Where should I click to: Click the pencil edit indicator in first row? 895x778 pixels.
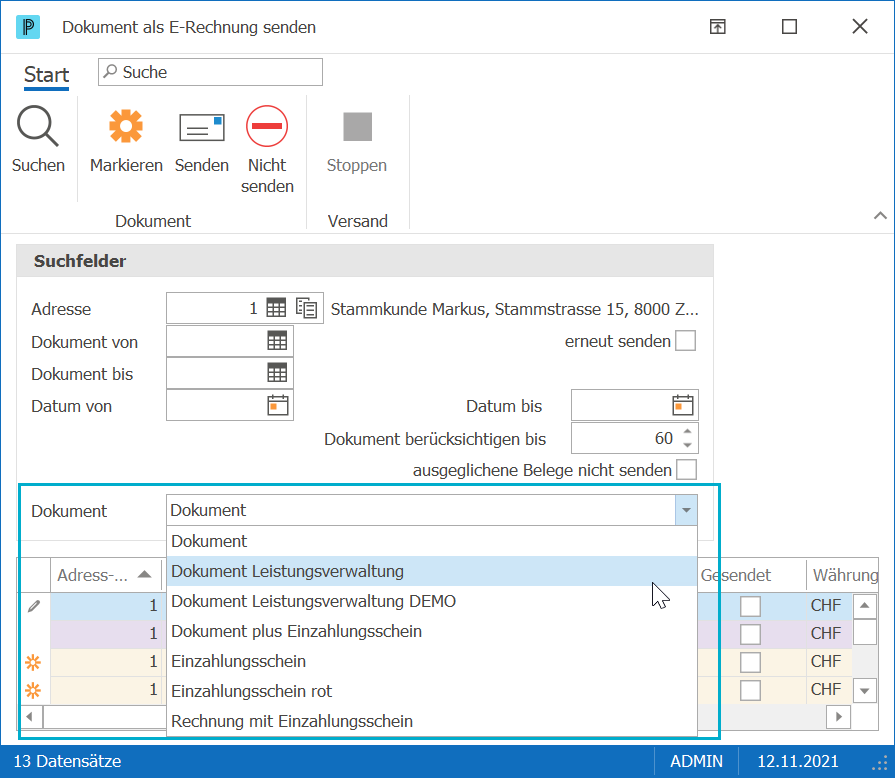coord(34,606)
